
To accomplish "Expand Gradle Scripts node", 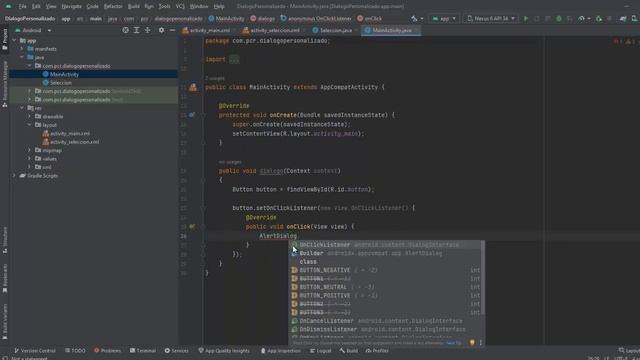I will [x=14, y=176].
